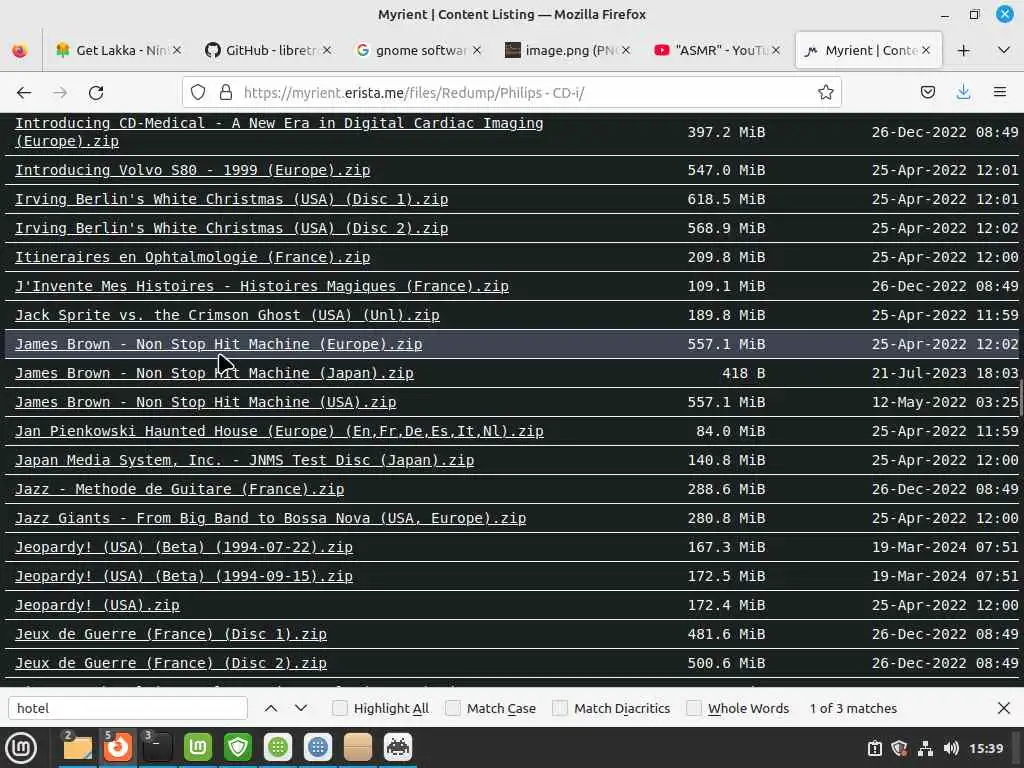Open Jan Pienkowski Haunted House zip

[280, 431]
